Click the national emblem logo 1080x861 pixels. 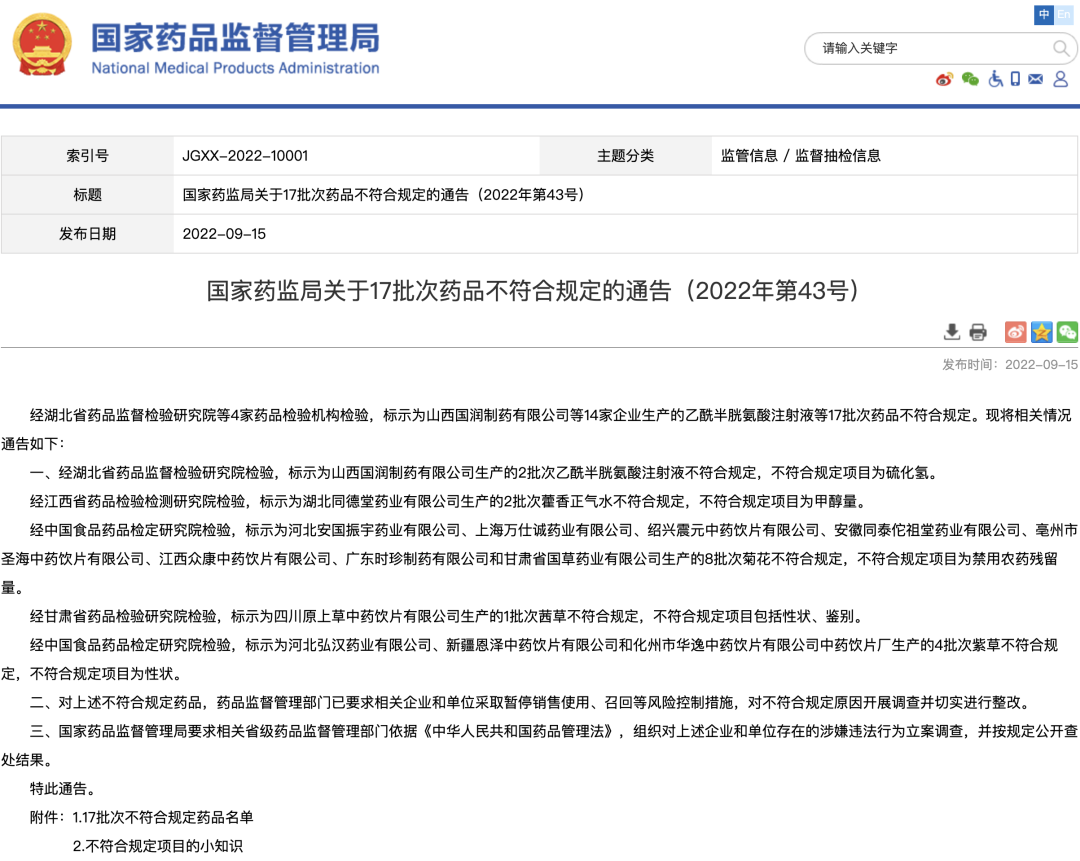42,45
